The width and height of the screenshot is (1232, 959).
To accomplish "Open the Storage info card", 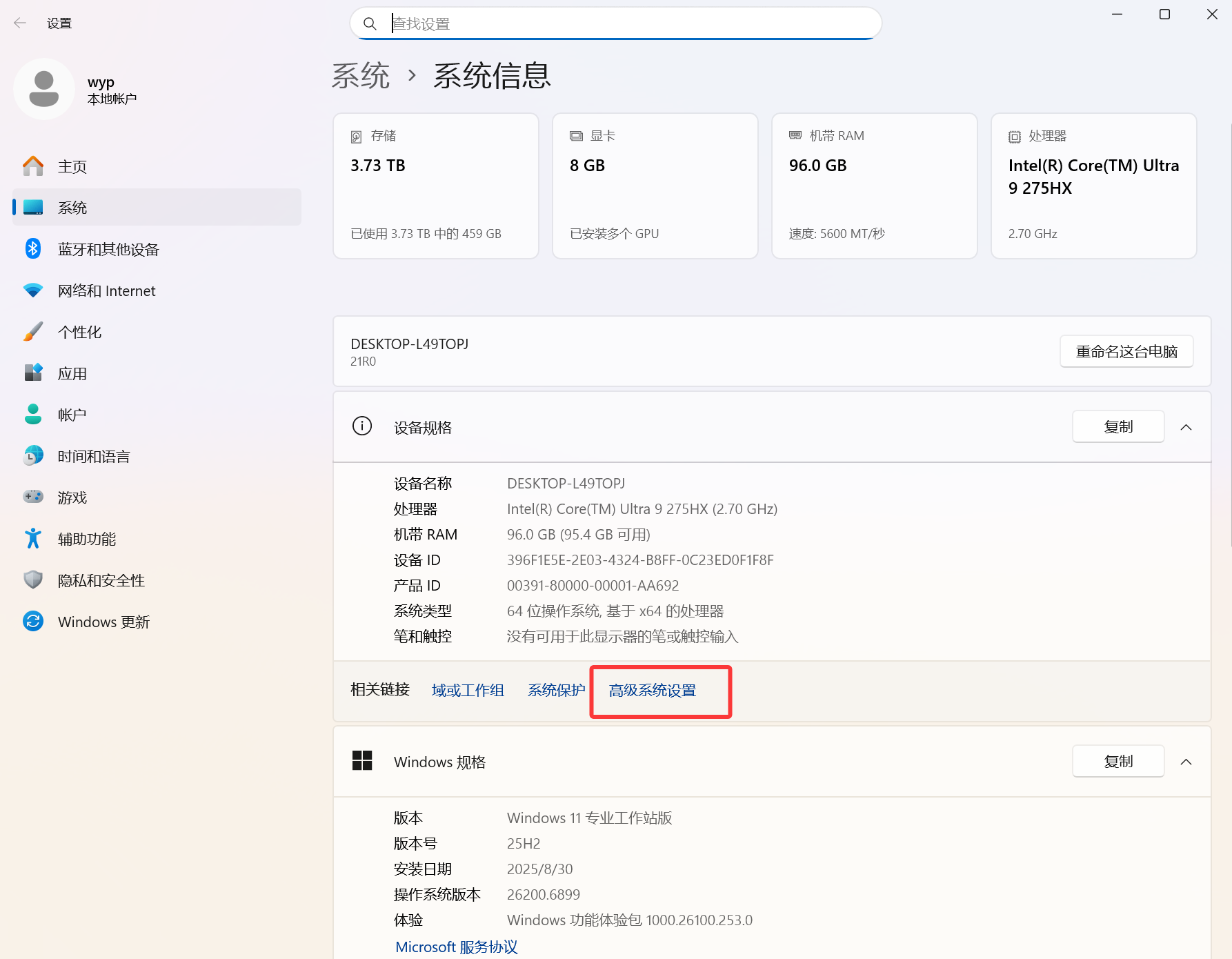I will [x=435, y=186].
